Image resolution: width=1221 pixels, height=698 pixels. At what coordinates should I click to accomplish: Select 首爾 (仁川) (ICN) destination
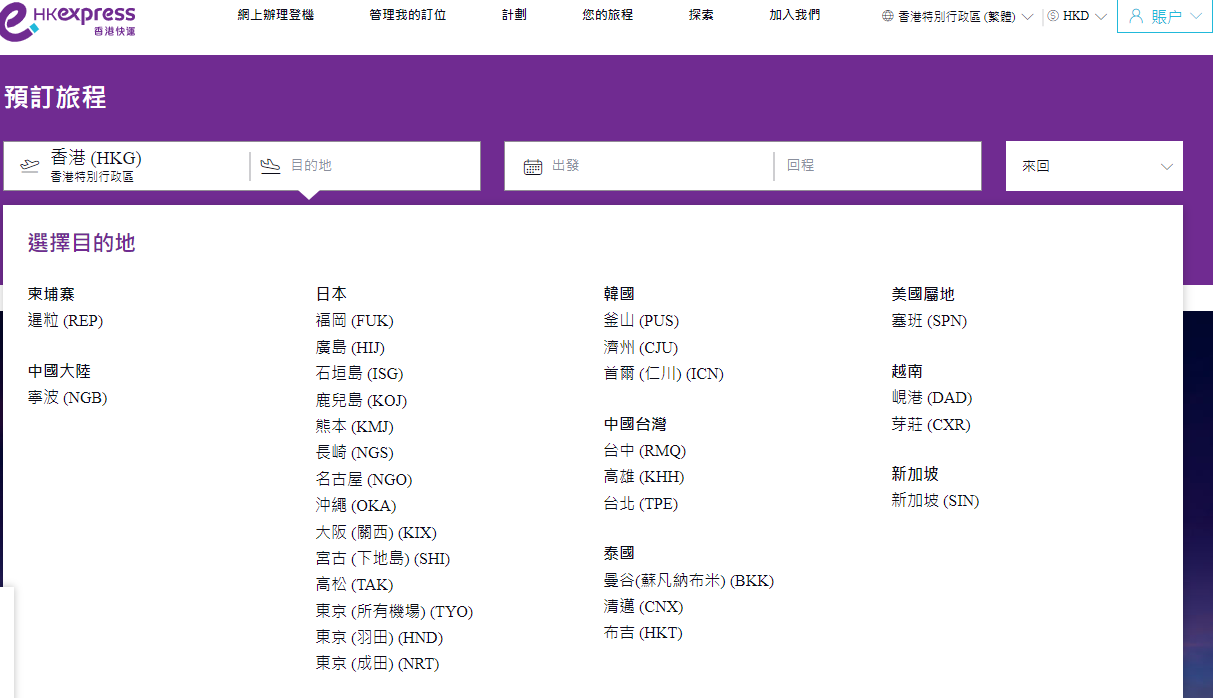(x=662, y=374)
